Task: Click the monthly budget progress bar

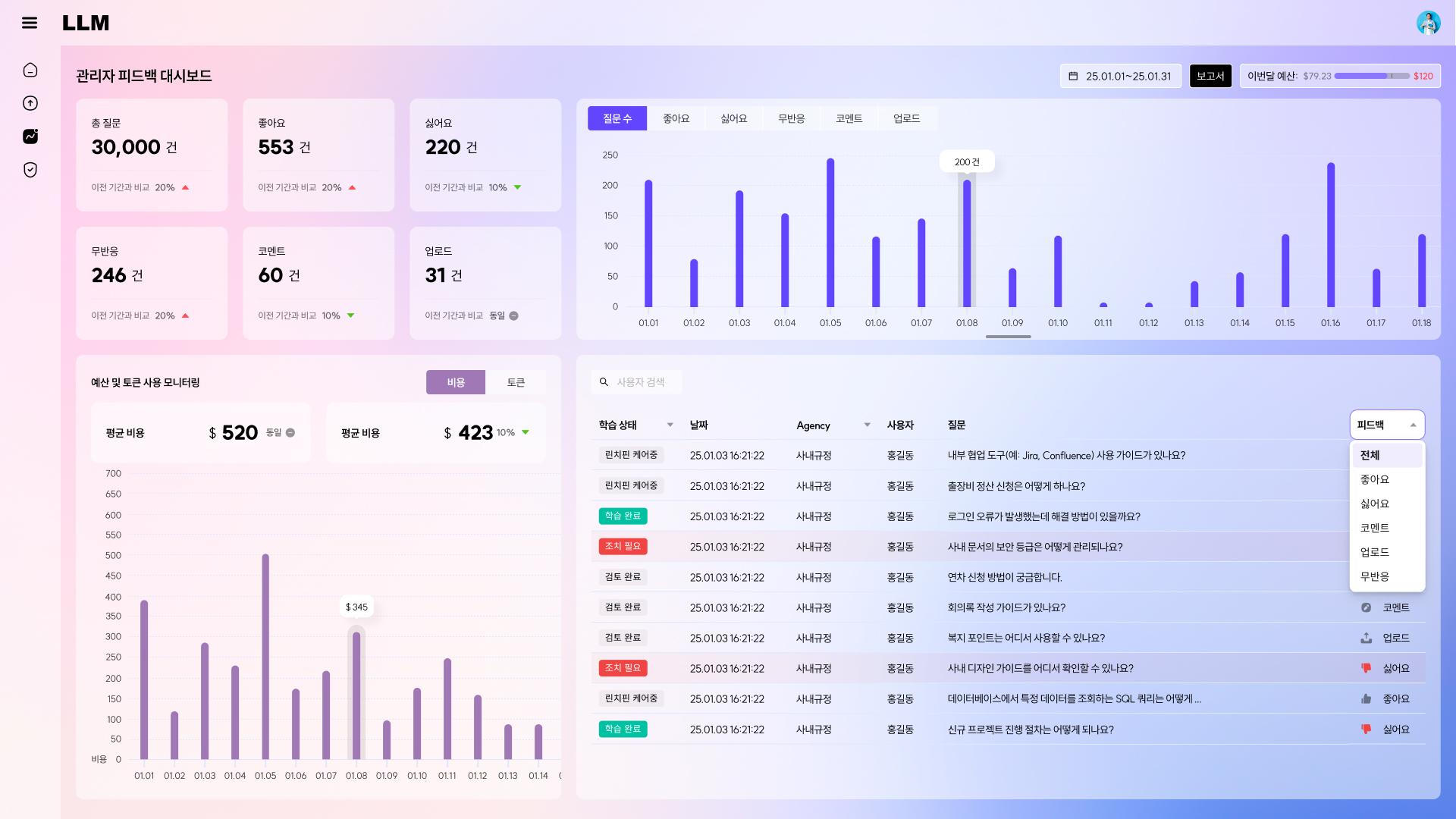Action: coord(1372,76)
